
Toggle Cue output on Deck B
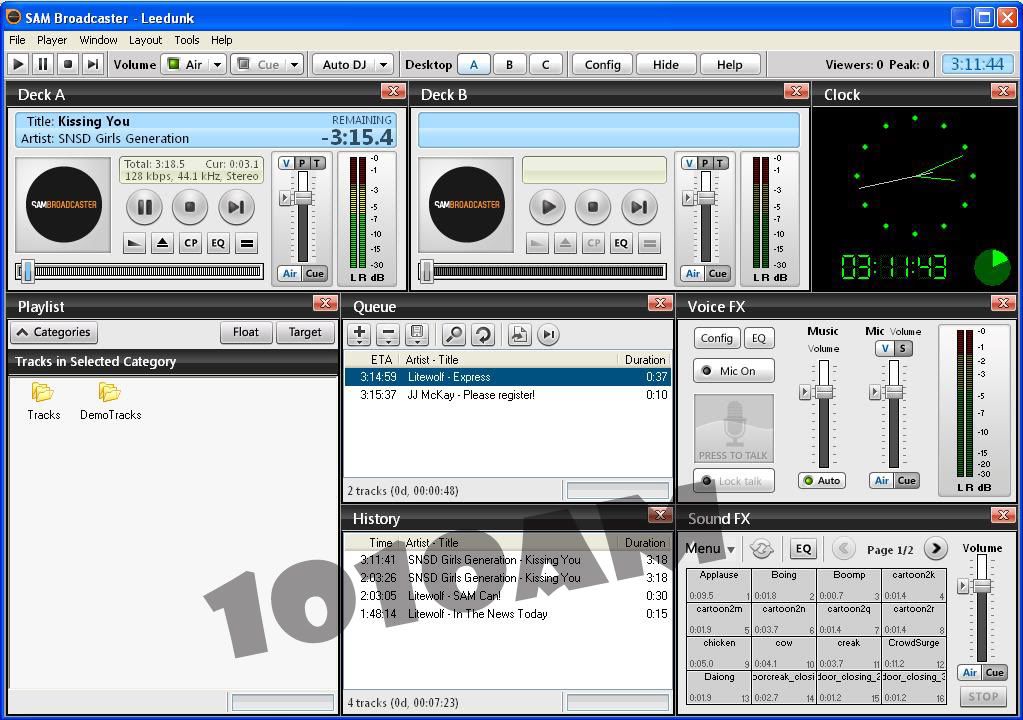pos(718,273)
